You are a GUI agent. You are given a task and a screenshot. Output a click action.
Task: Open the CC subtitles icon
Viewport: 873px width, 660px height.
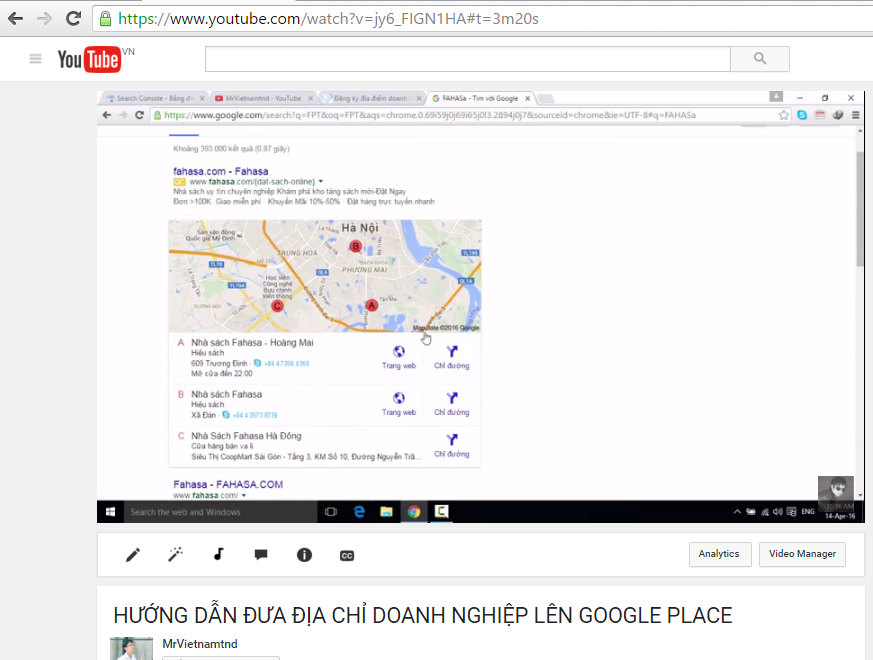(347, 555)
